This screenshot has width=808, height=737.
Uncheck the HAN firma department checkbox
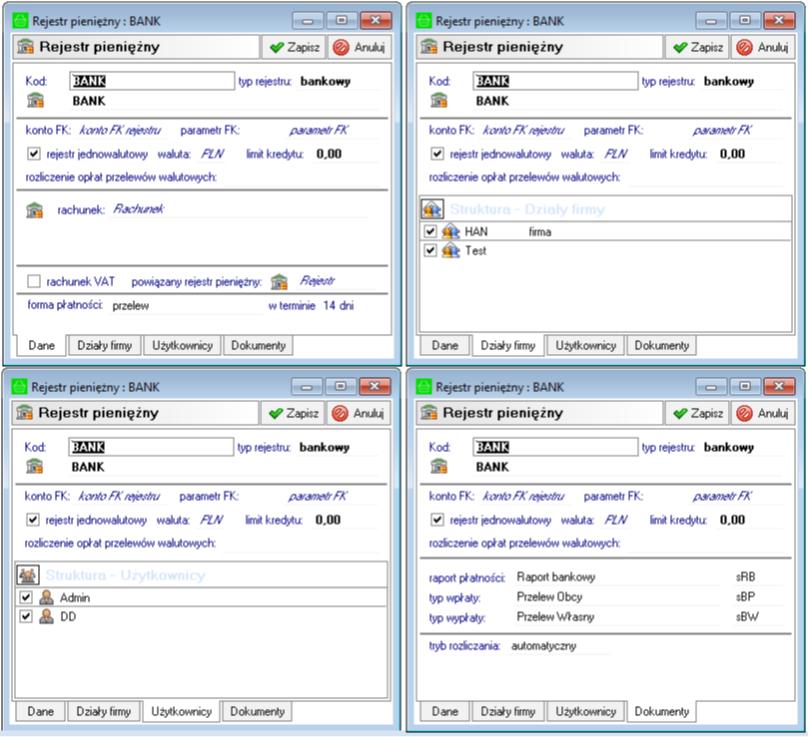[430, 232]
